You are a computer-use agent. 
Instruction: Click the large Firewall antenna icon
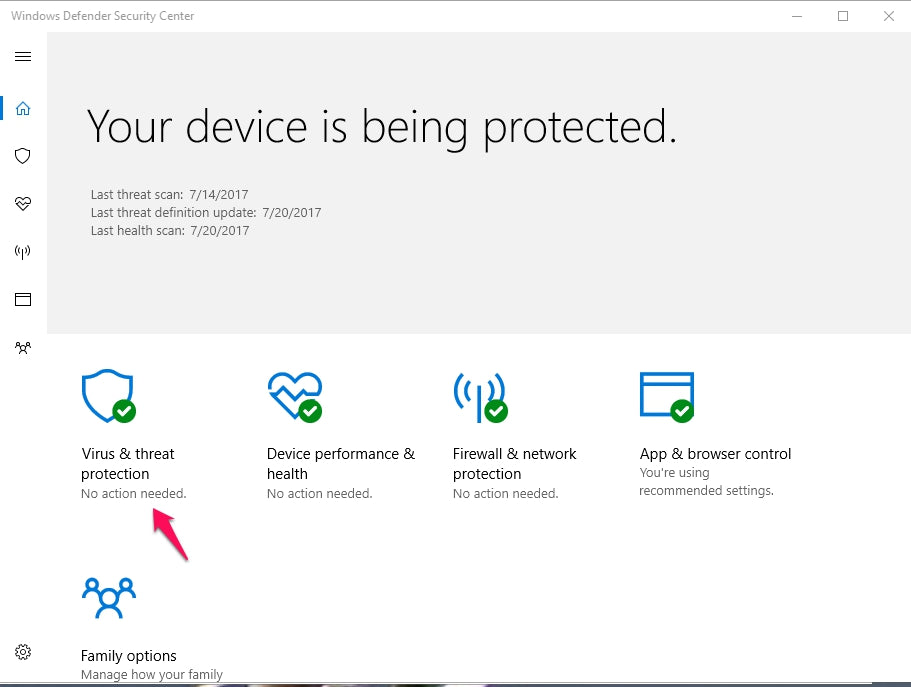(479, 396)
